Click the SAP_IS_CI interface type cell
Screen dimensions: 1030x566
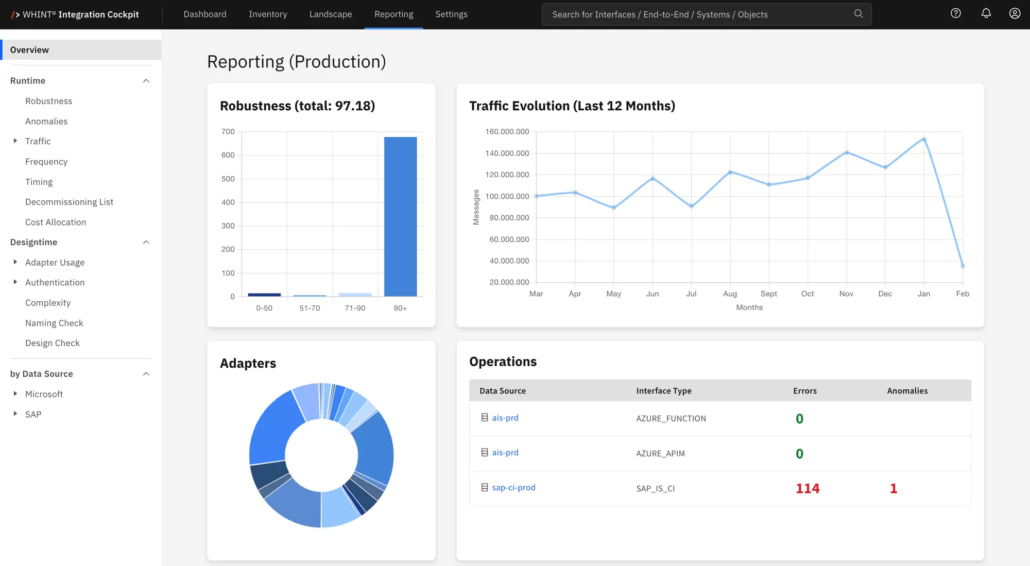[655, 489]
